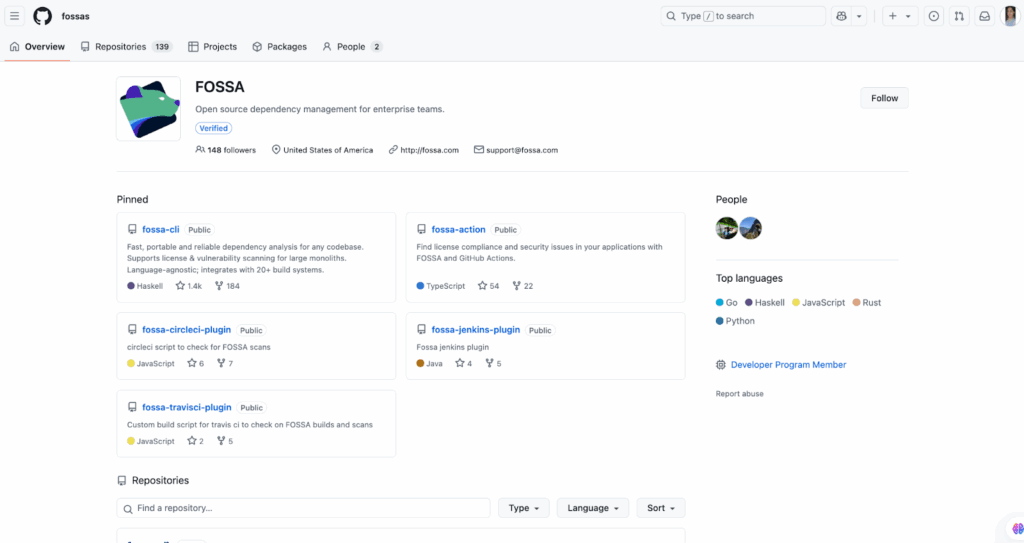Expand the Copilot dropdown arrow
Image resolution: width=1024 pixels, height=543 pixels.
tap(859, 16)
